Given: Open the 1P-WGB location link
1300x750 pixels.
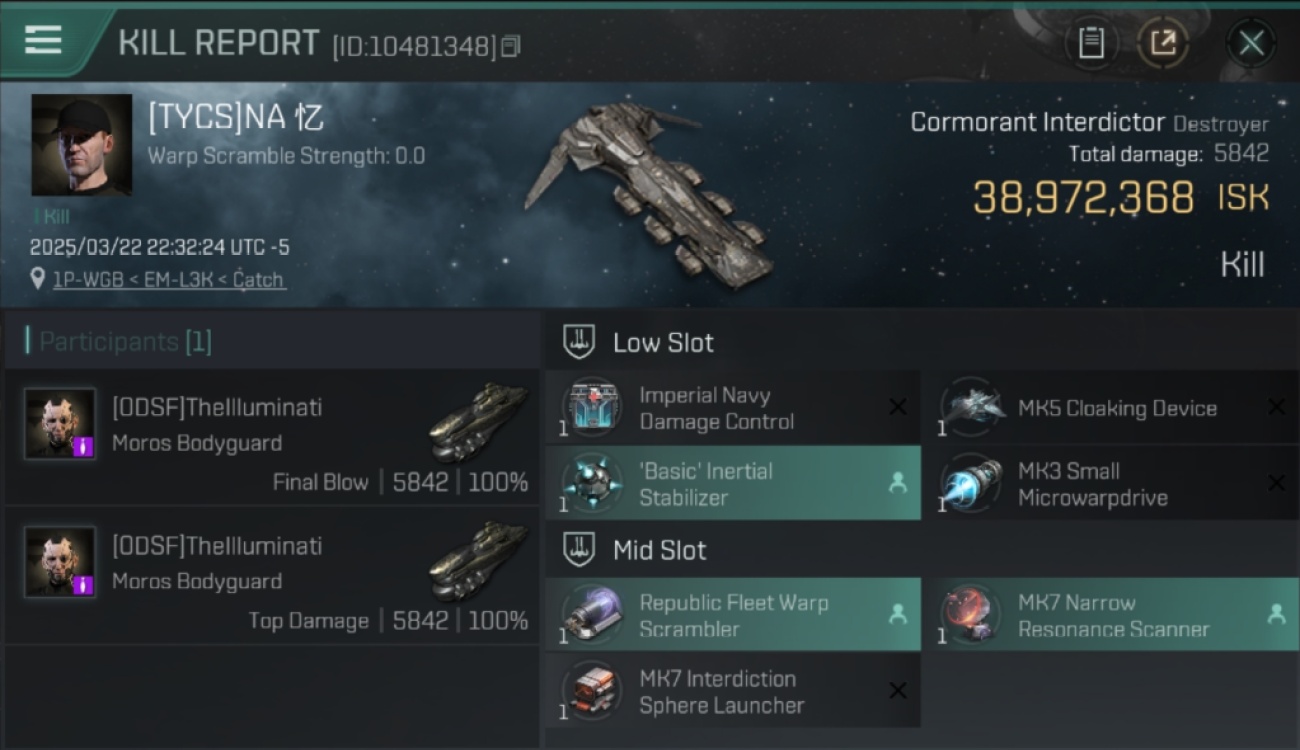Looking at the screenshot, I should pos(78,280).
